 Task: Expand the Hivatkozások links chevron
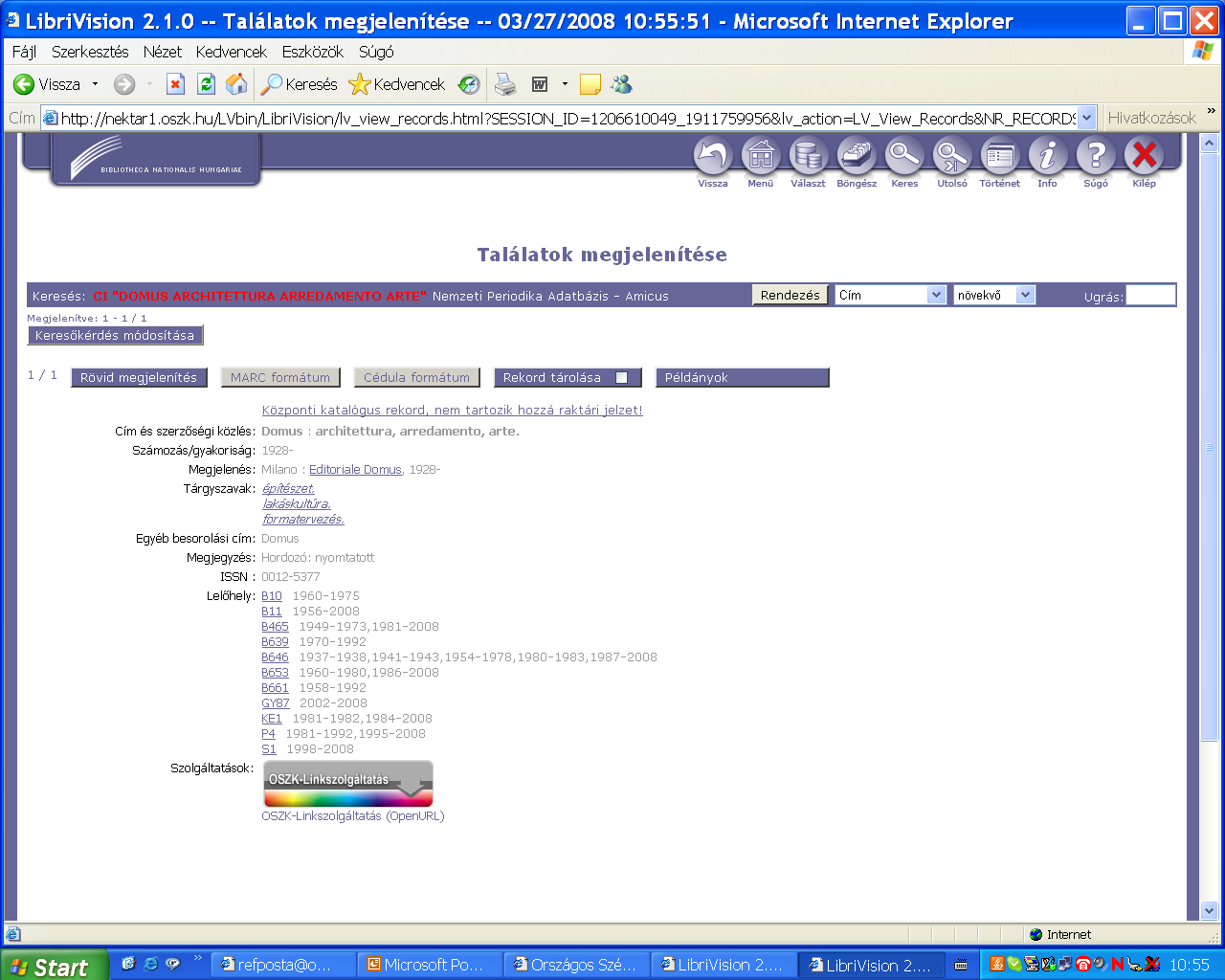pos(1211,112)
